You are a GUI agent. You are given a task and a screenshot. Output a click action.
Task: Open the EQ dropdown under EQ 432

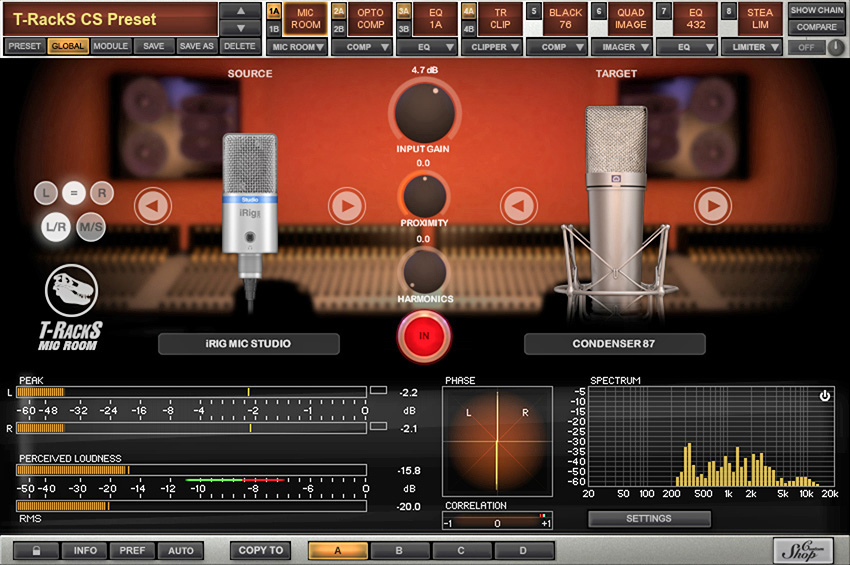click(x=687, y=47)
